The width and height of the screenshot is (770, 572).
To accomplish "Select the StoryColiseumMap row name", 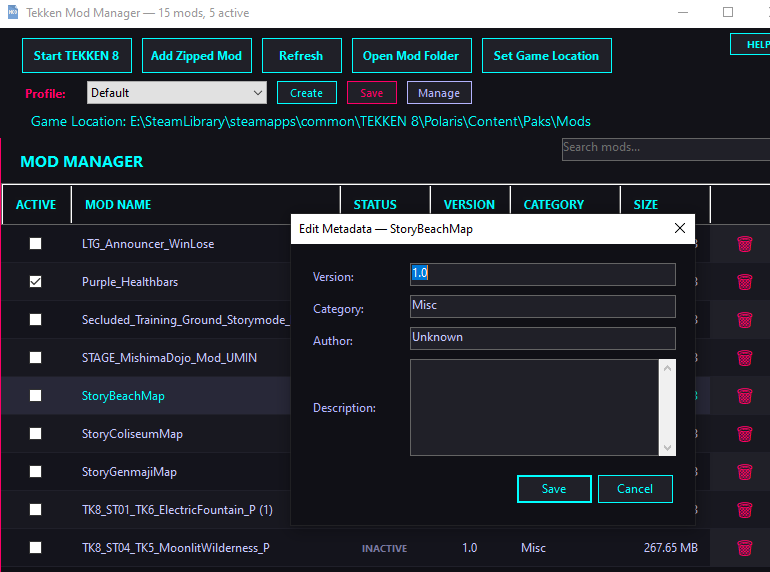I will 132,434.
